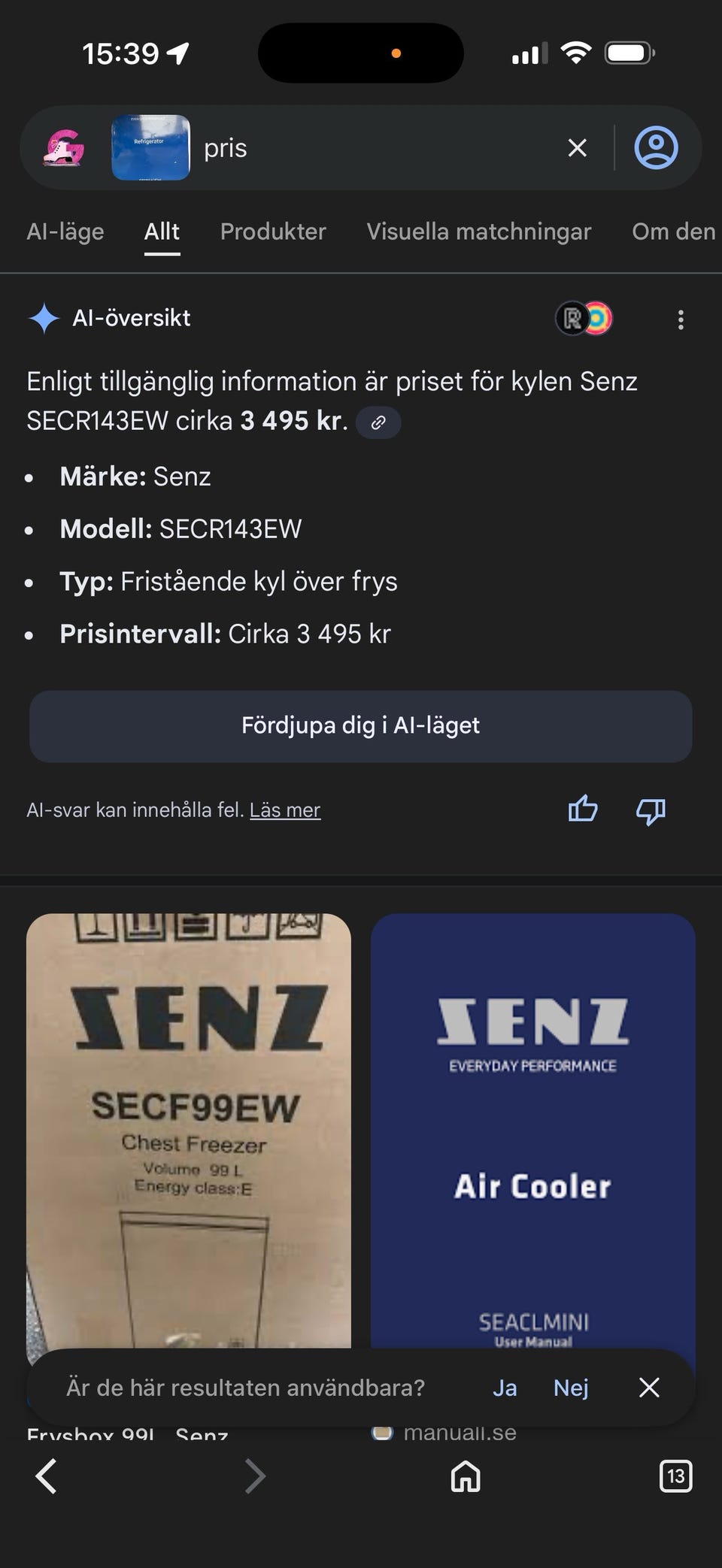Tap the Google logo icon

tap(64, 147)
